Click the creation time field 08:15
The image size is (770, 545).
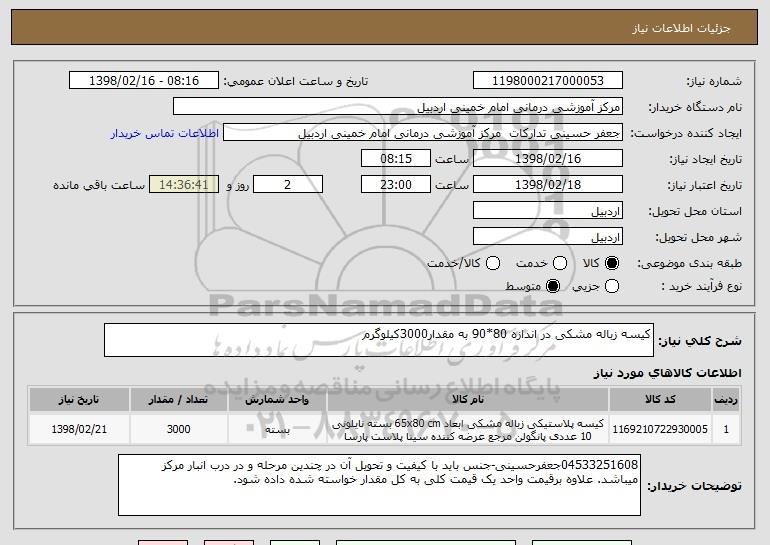396,159
